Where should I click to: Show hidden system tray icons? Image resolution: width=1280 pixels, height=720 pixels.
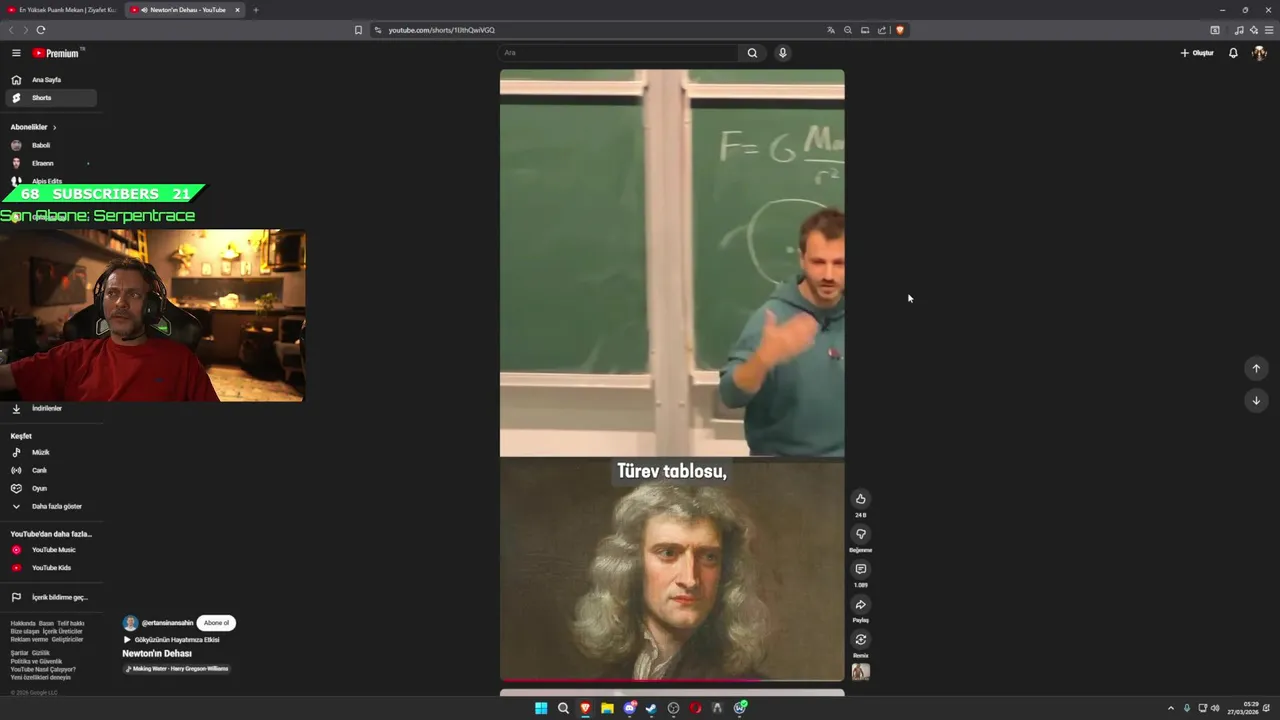click(x=1171, y=708)
